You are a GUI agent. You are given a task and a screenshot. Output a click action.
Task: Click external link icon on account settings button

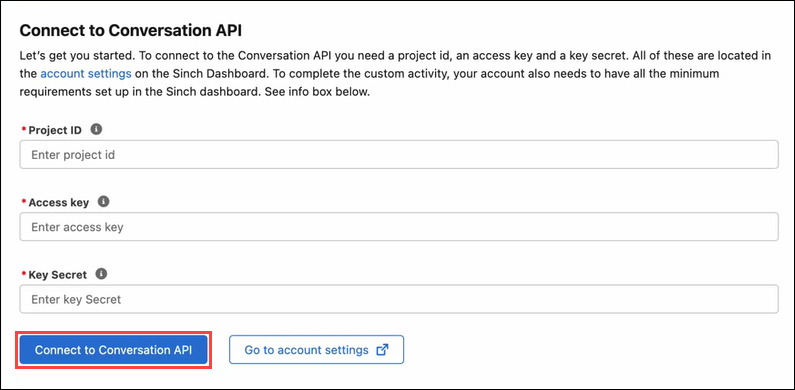pos(382,349)
